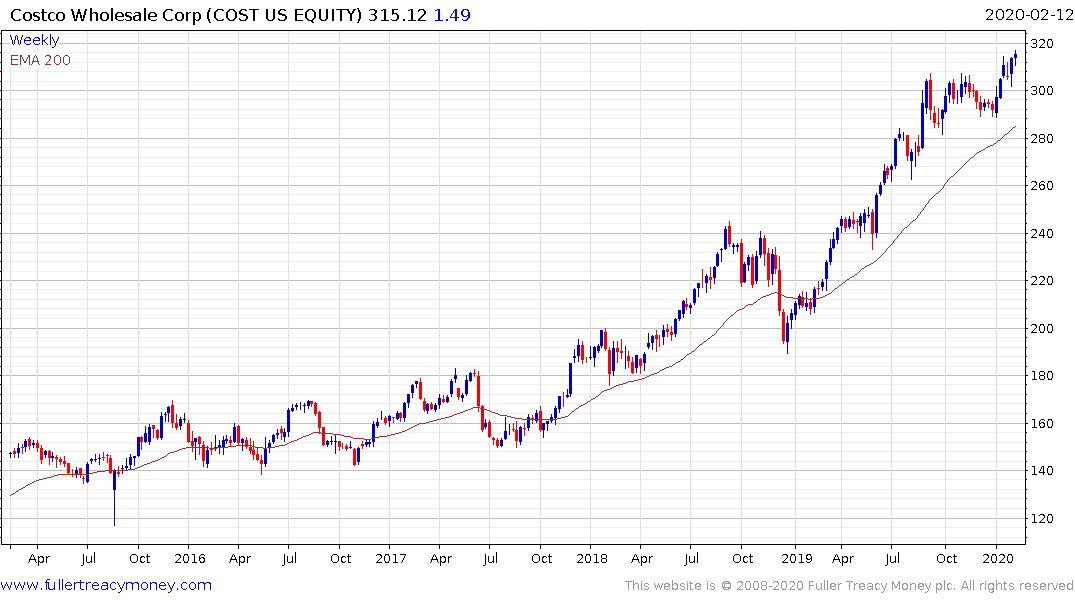Click the 200 price axis label
1075x600 pixels.
pyautogui.click(x=1042, y=328)
